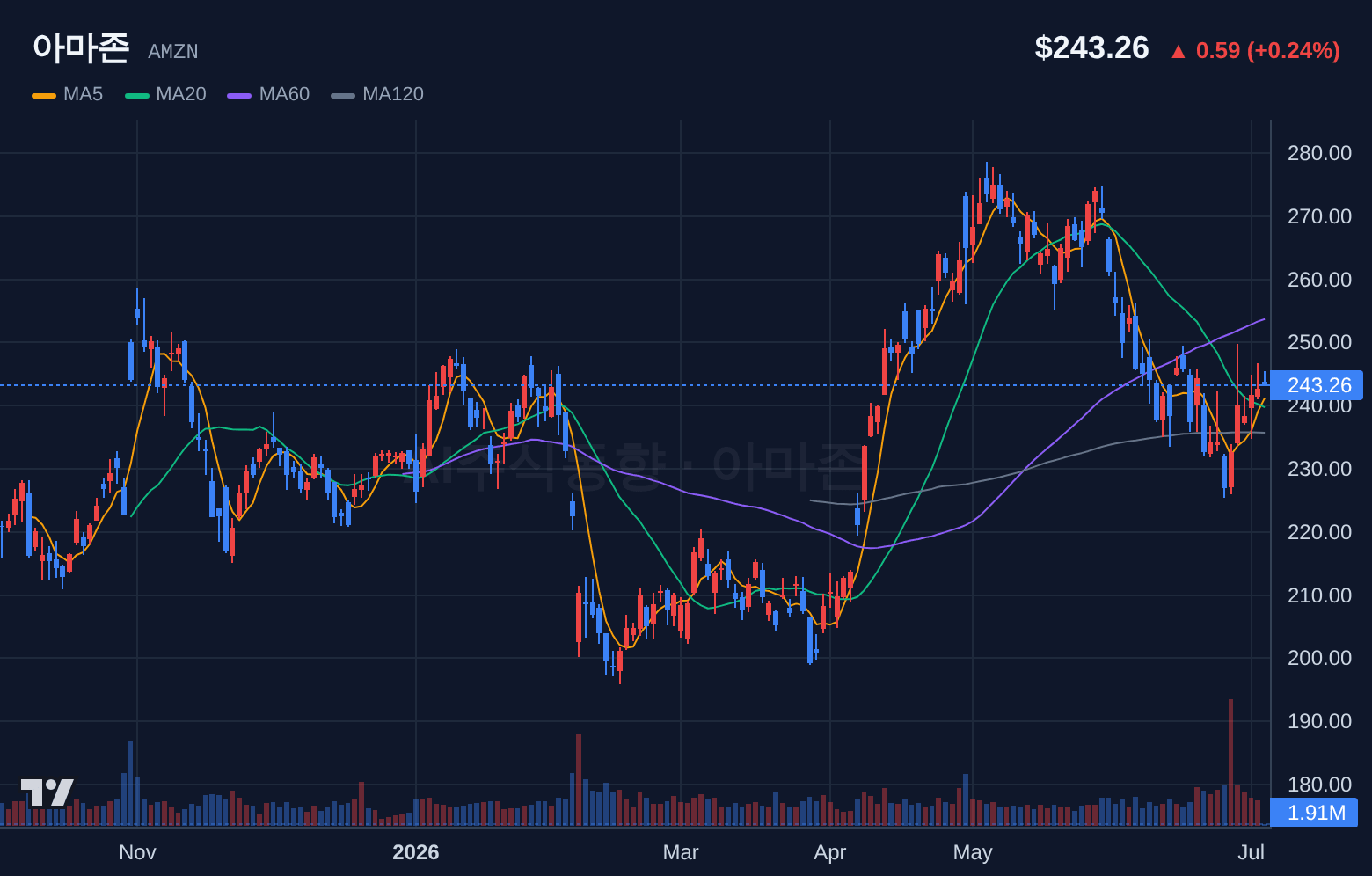Click the gray MA120 color line swatch
1372x876 pixels.
tap(343, 95)
